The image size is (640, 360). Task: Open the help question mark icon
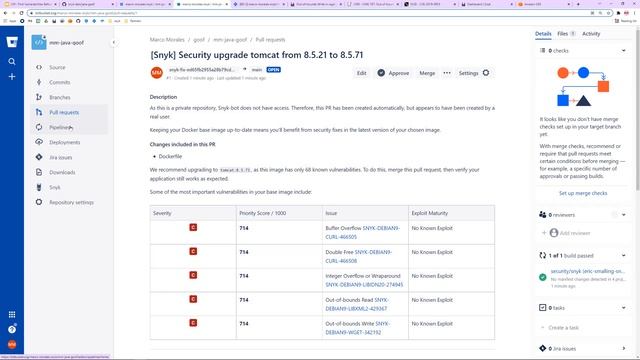[12, 329]
